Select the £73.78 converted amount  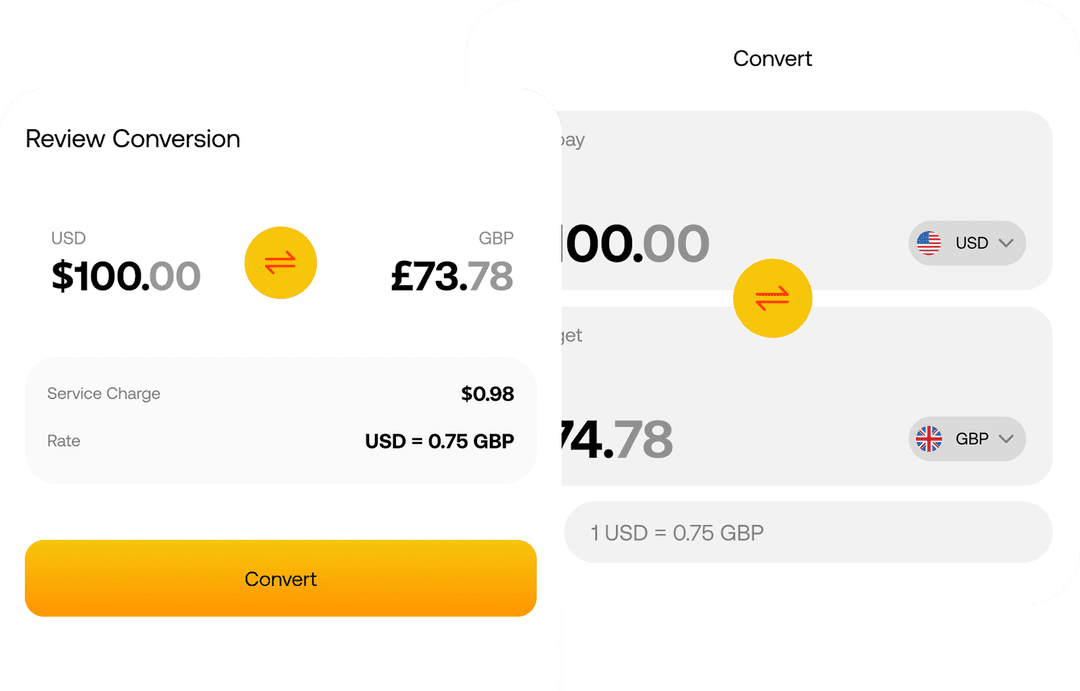click(x=452, y=276)
